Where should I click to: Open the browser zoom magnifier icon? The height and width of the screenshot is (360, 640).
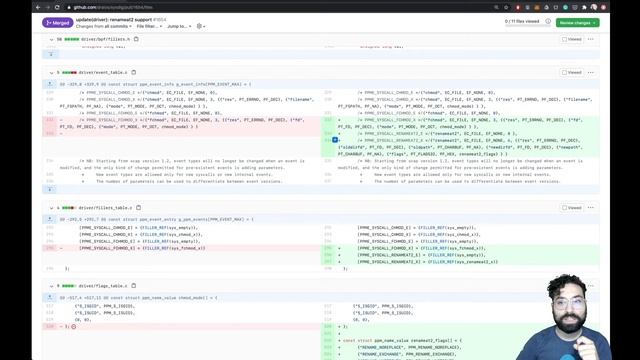point(496,7)
